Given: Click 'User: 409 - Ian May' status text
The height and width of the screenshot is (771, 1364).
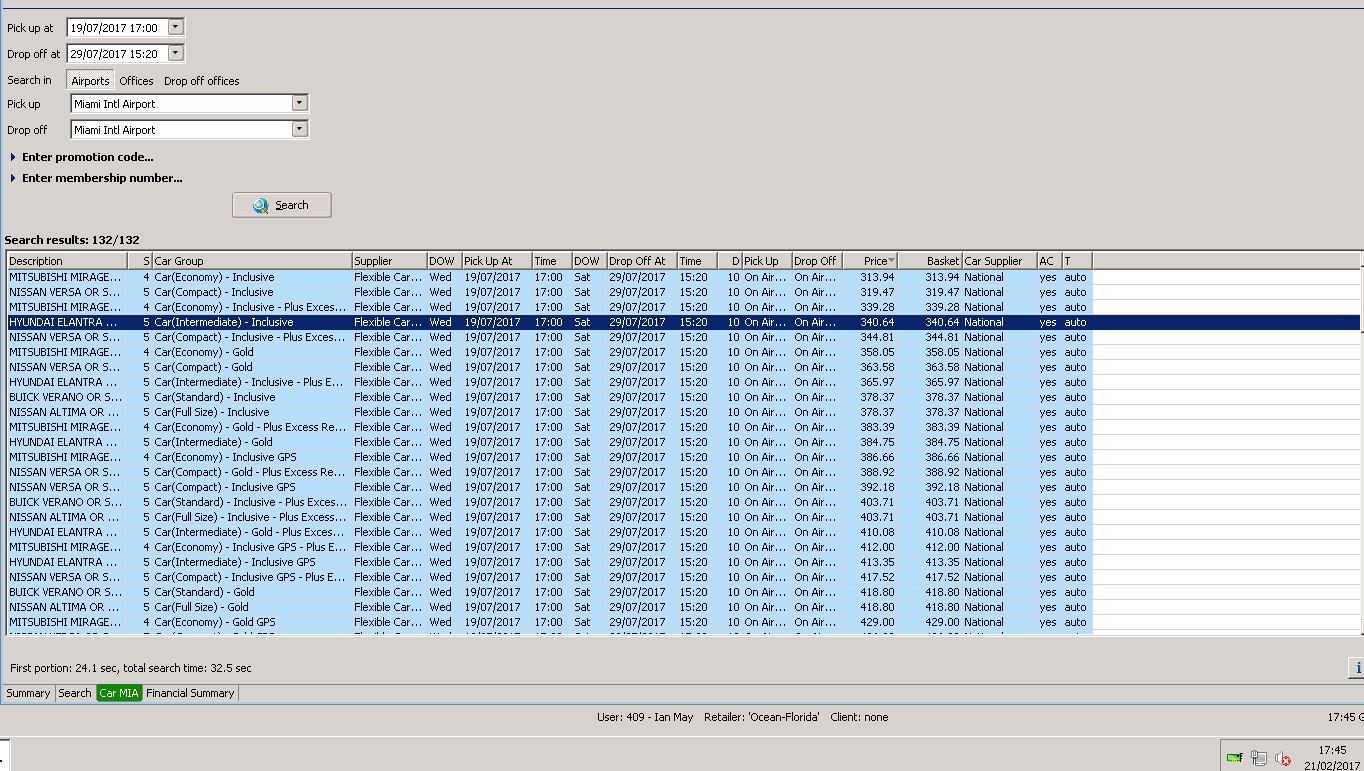Looking at the screenshot, I should point(645,717).
